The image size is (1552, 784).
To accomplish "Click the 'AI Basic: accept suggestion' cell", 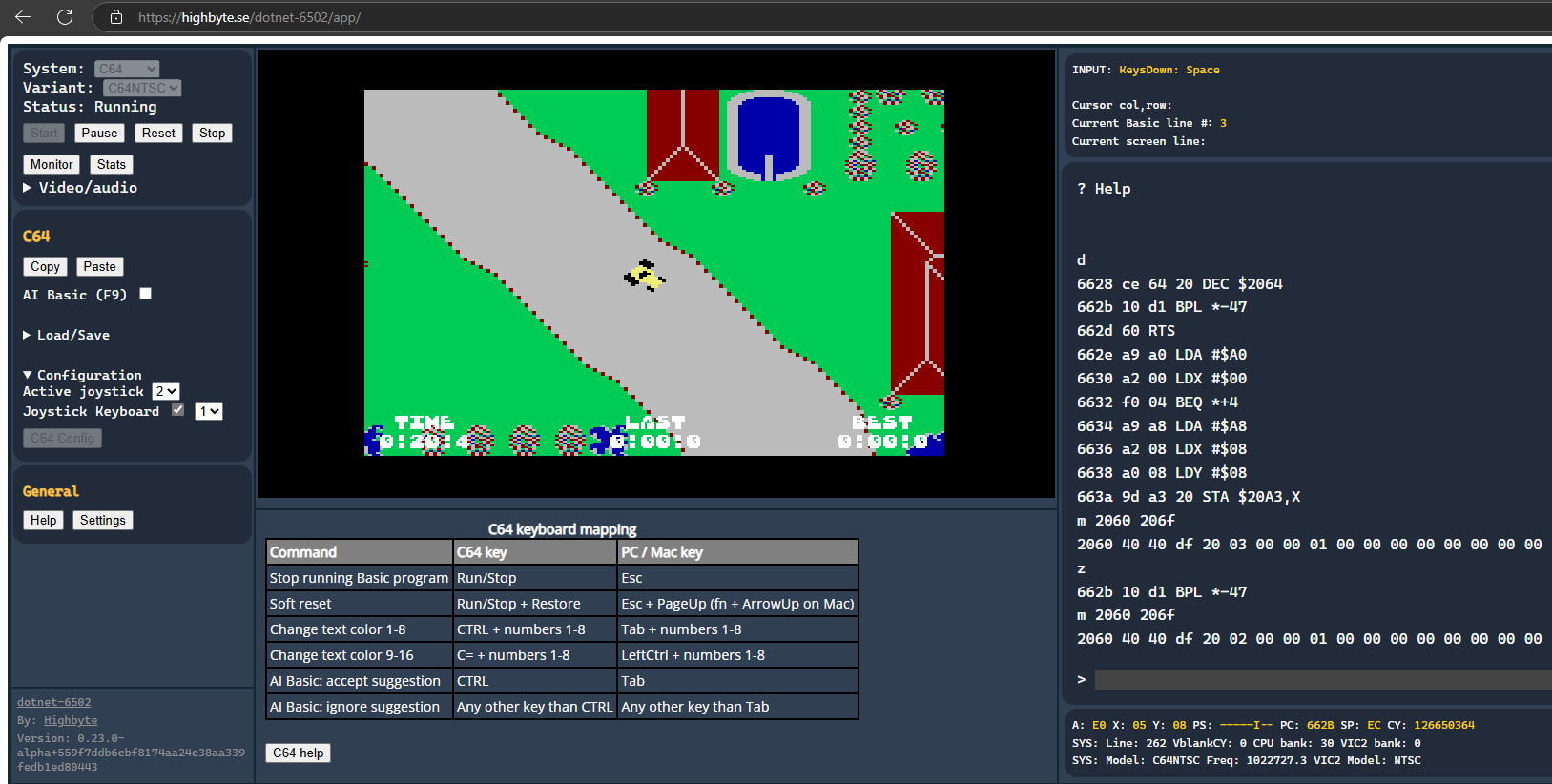I will point(360,681).
